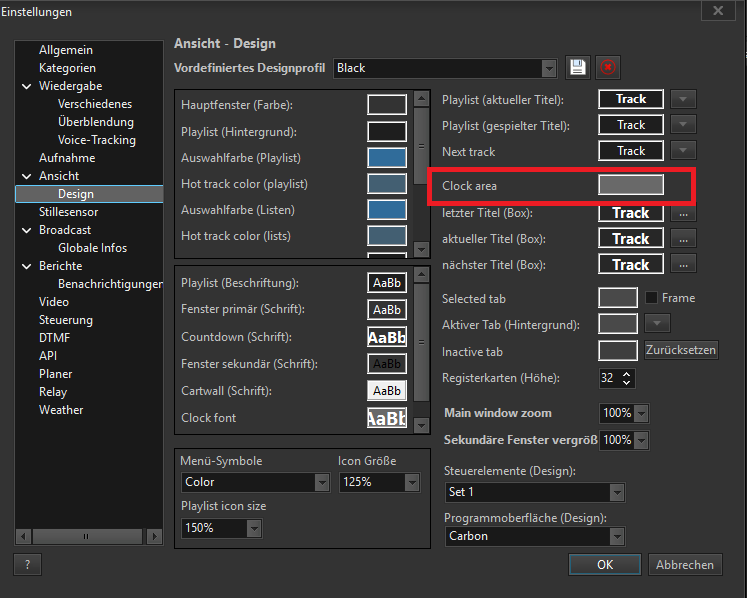Open dropdown next to Next track

(x=683, y=151)
